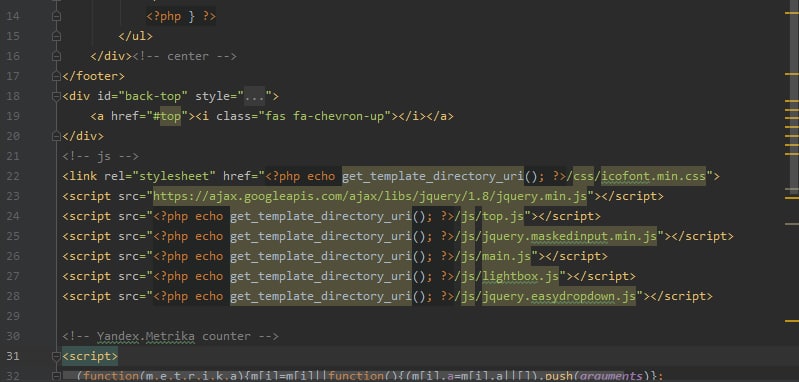Click line number 31 in the gutter

pos(14,357)
